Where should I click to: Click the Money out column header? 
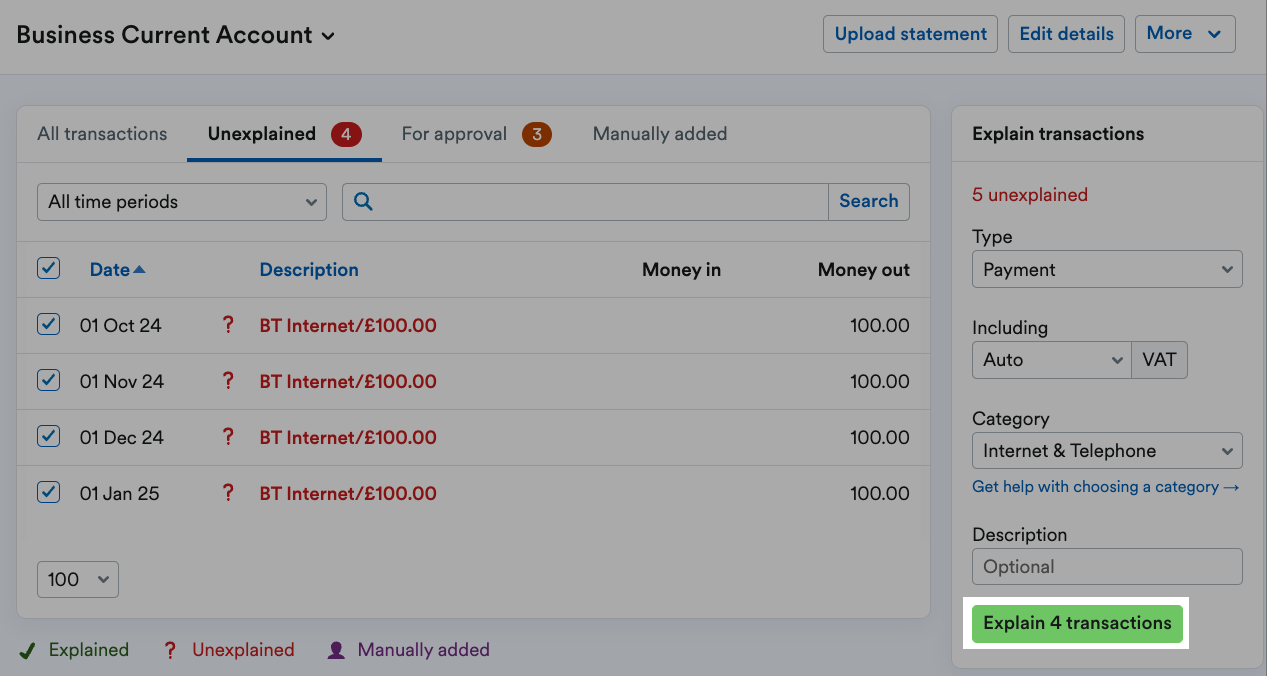tap(864, 270)
